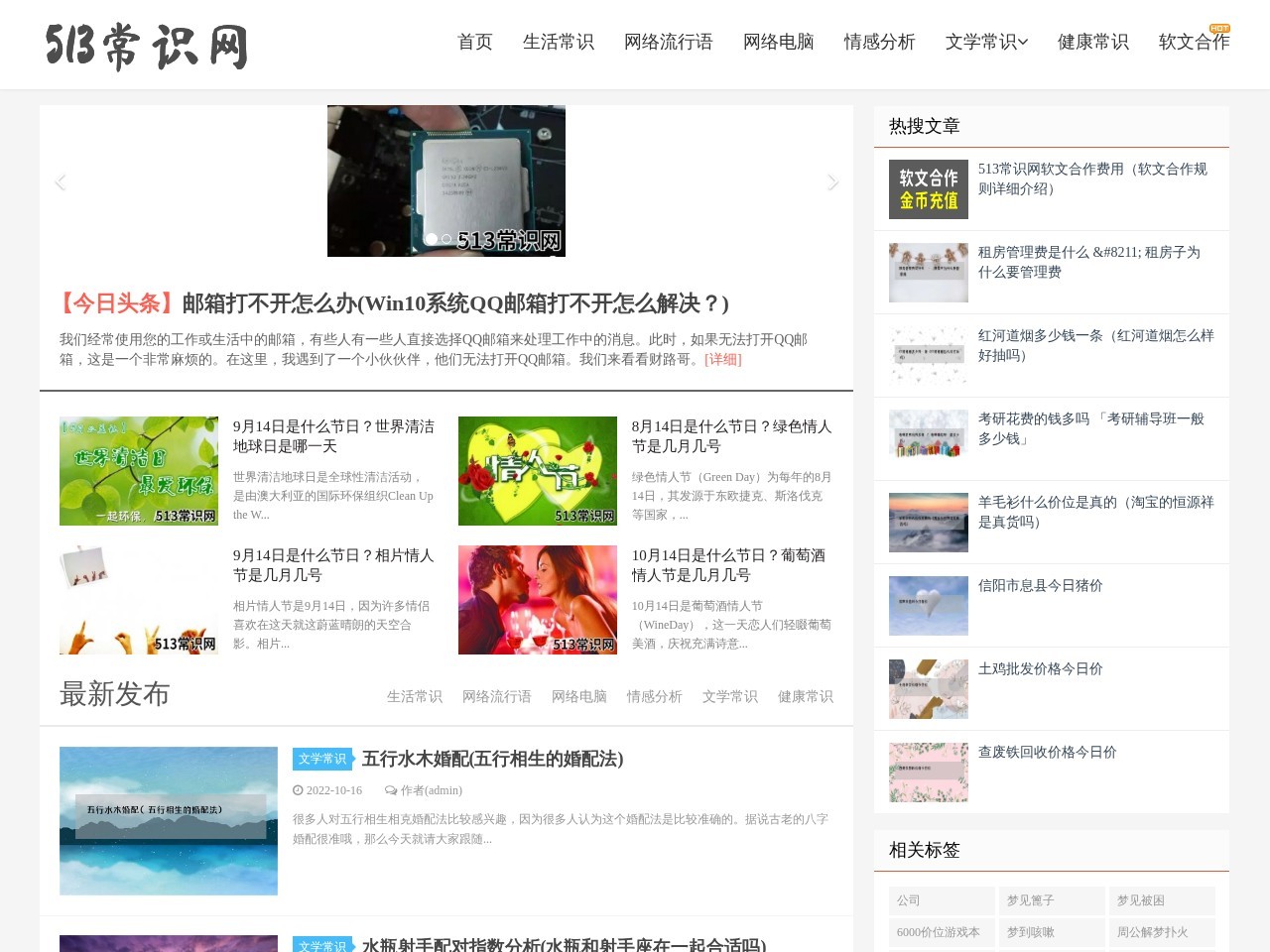
Task: Click the clock icon beside 2022-10-16
Action: pos(297,790)
